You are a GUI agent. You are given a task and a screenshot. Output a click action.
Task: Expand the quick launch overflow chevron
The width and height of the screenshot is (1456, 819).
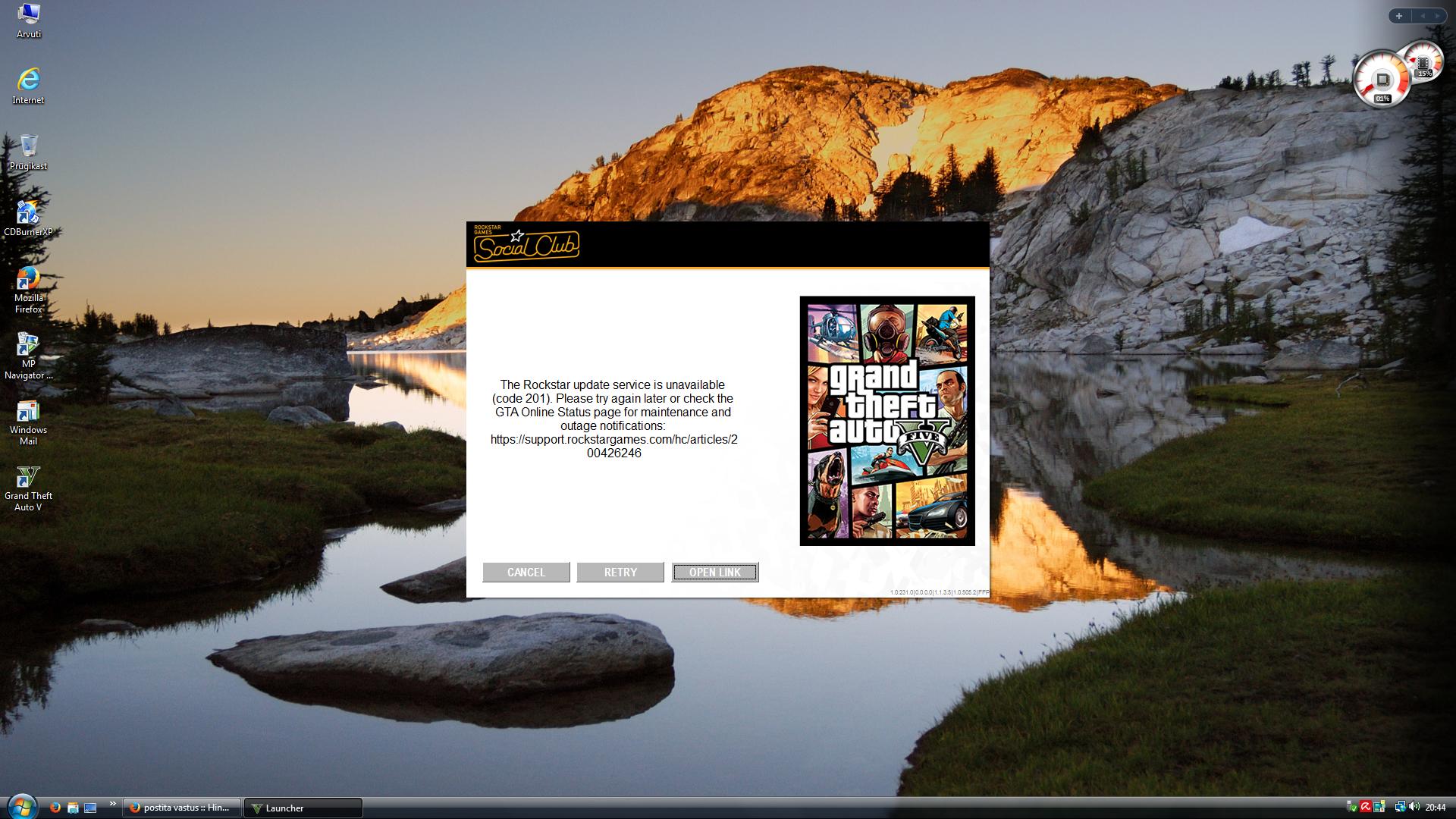(113, 804)
